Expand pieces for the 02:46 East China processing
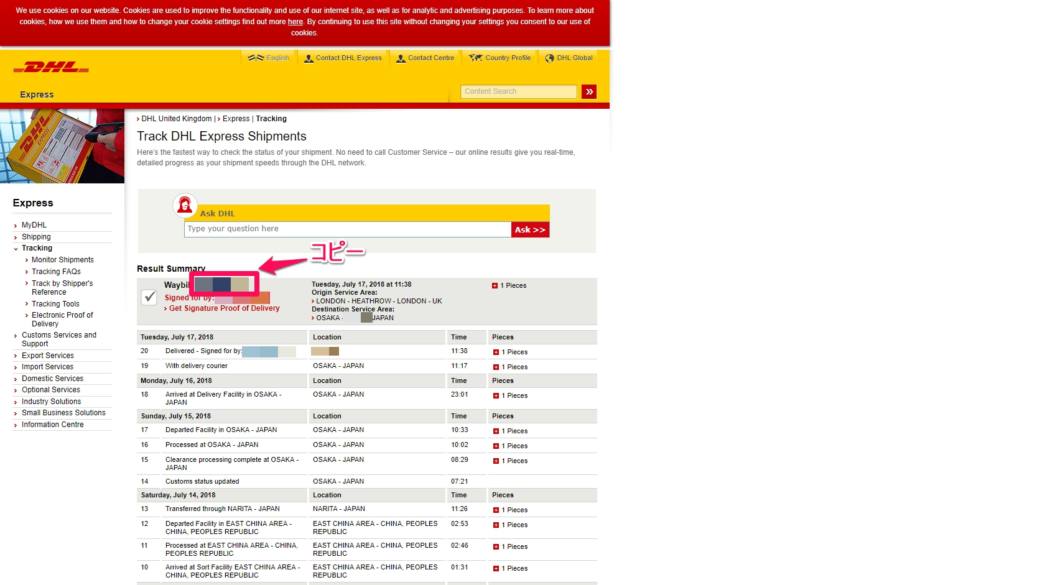Viewport: 1060px width, 585px height. (496, 546)
